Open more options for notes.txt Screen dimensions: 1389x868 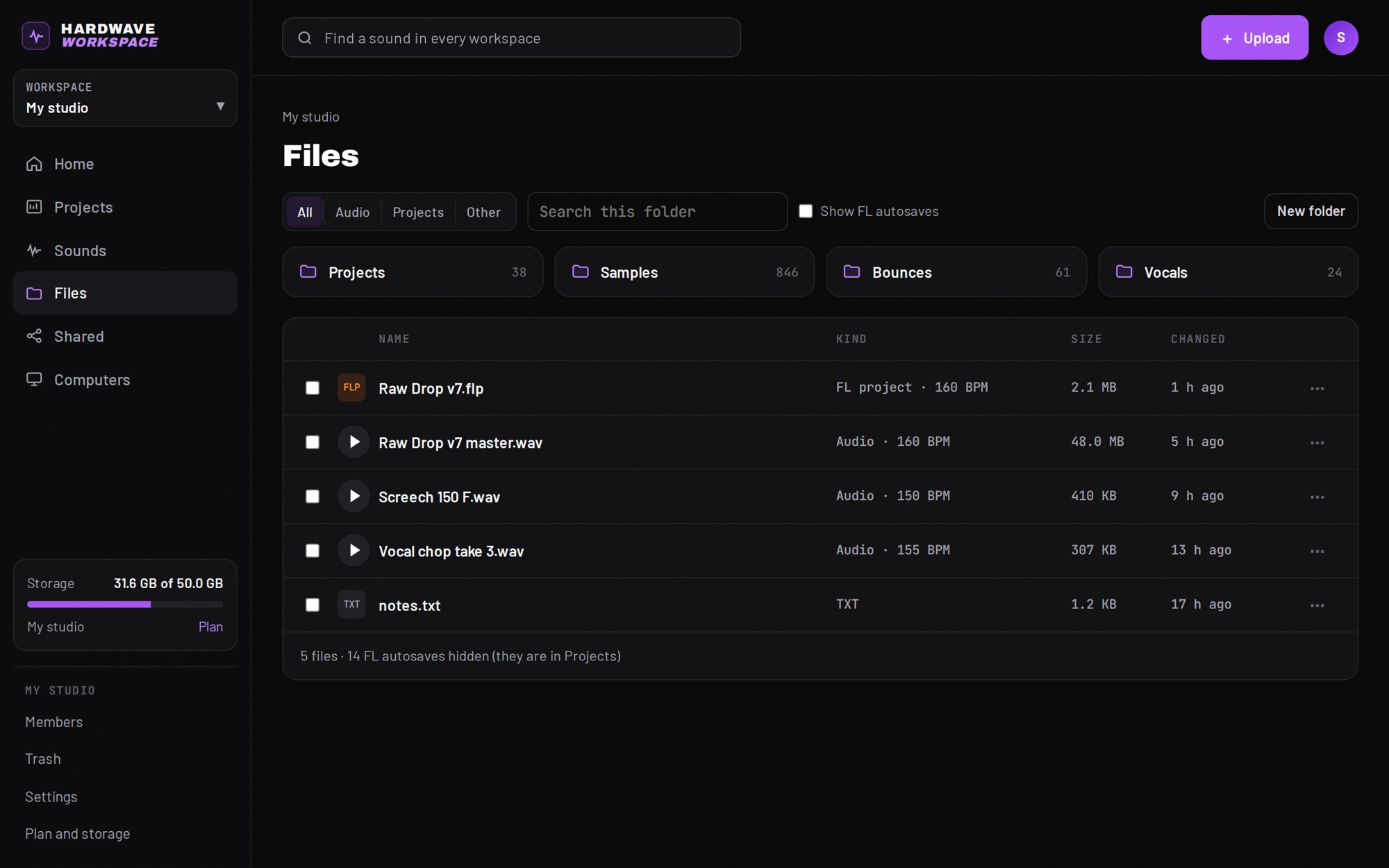pyautogui.click(x=1317, y=605)
